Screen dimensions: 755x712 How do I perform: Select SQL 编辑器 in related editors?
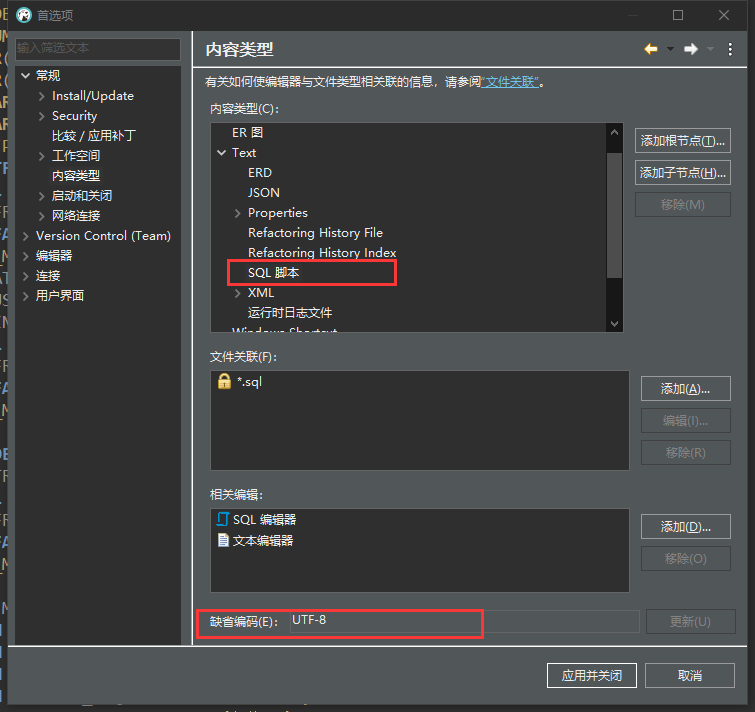pos(264,519)
